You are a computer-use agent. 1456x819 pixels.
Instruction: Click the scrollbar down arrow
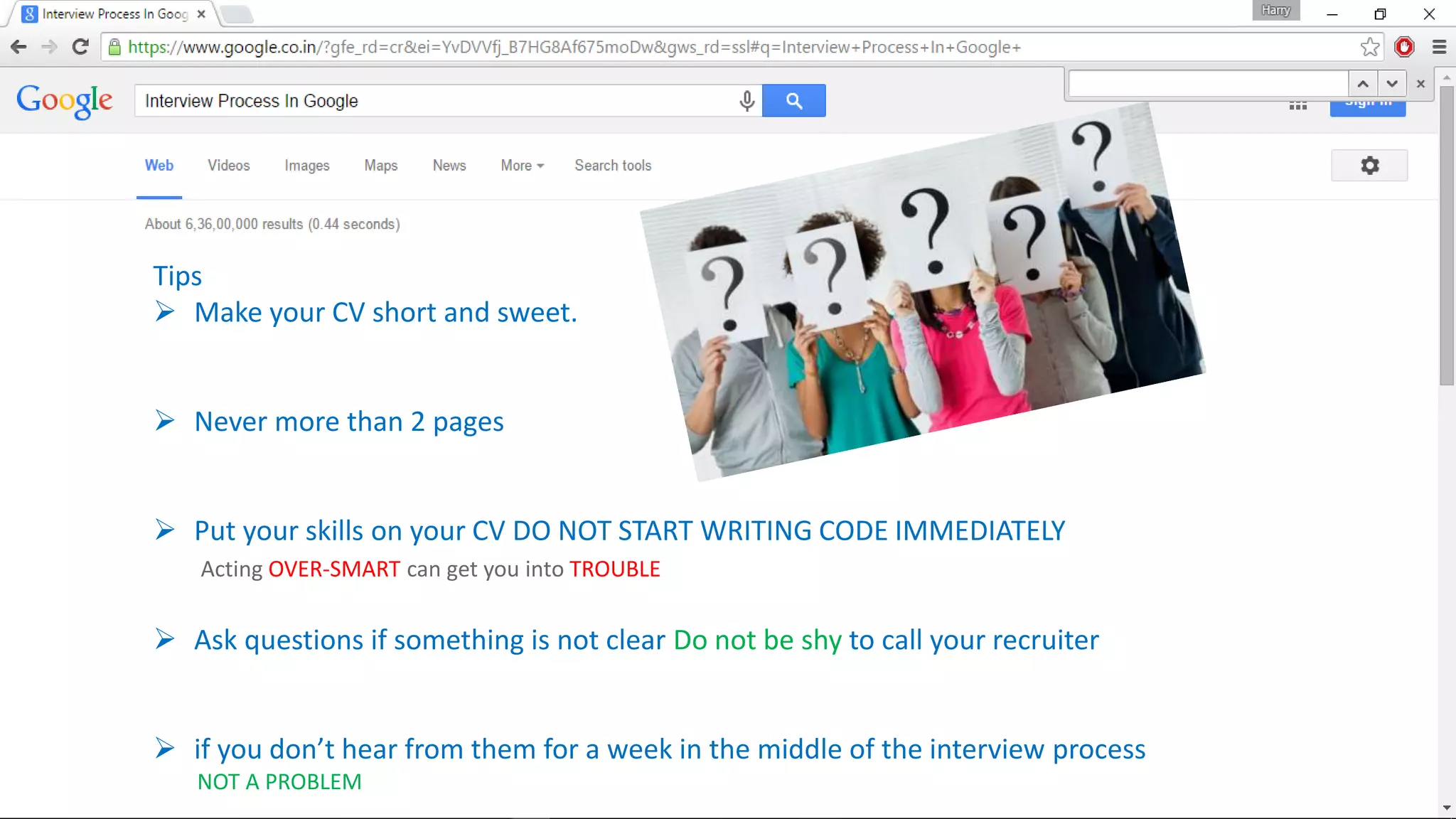click(x=1447, y=808)
